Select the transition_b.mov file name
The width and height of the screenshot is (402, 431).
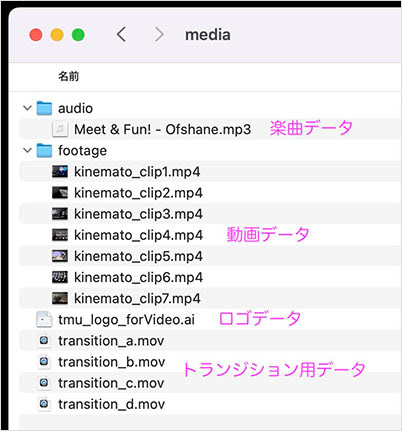tap(112, 362)
